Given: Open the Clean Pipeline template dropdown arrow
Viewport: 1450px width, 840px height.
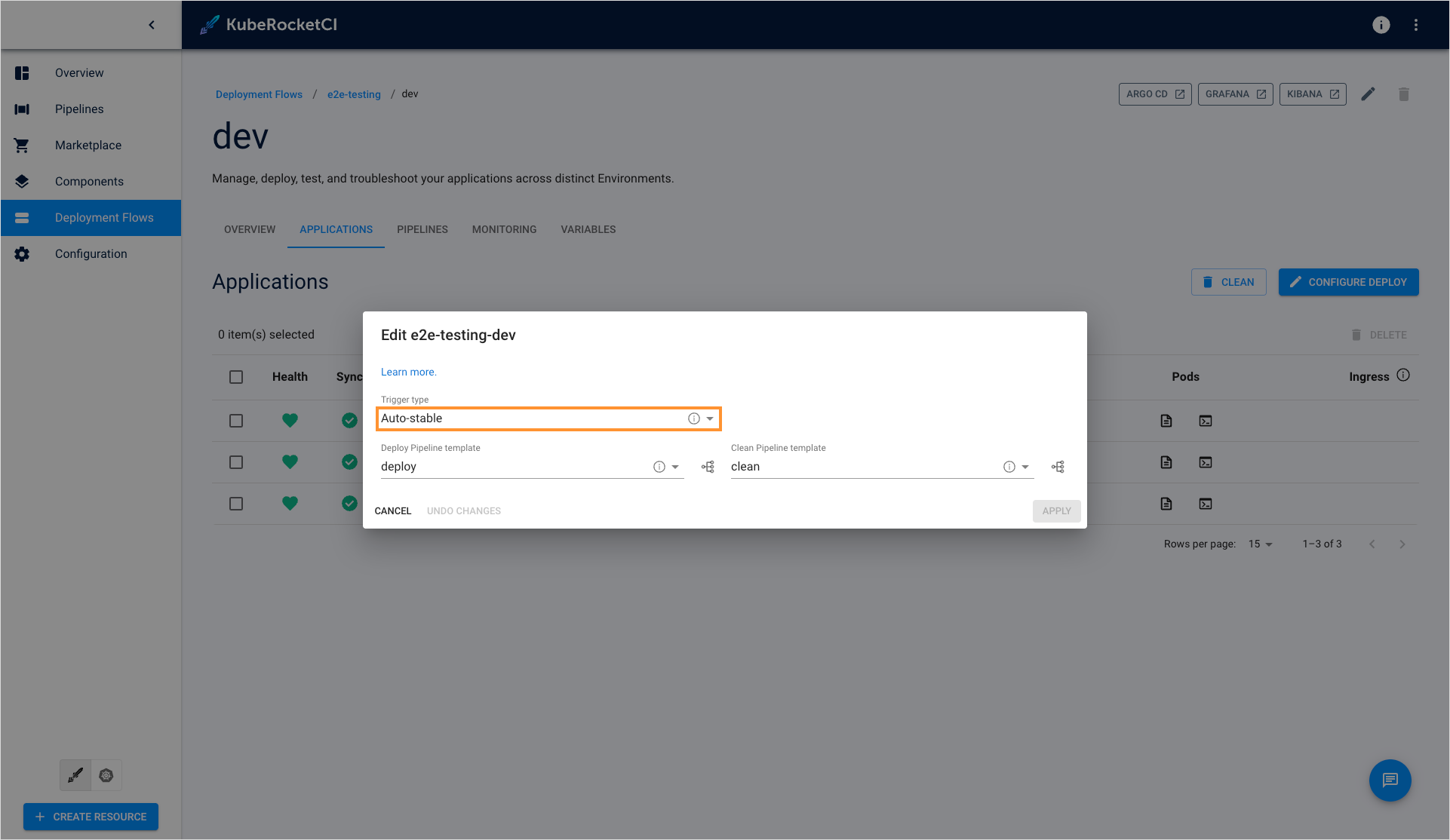Looking at the screenshot, I should [x=1025, y=467].
